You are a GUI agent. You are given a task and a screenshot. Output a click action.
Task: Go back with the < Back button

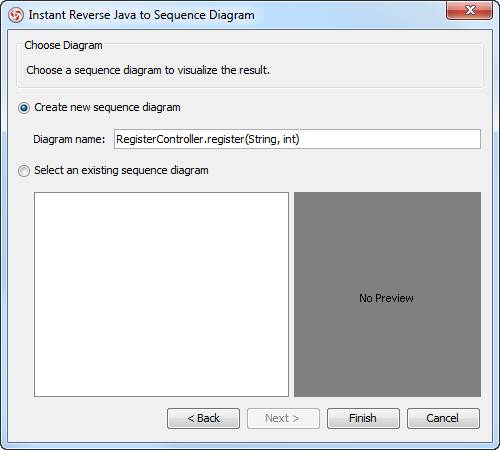tap(203, 418)
